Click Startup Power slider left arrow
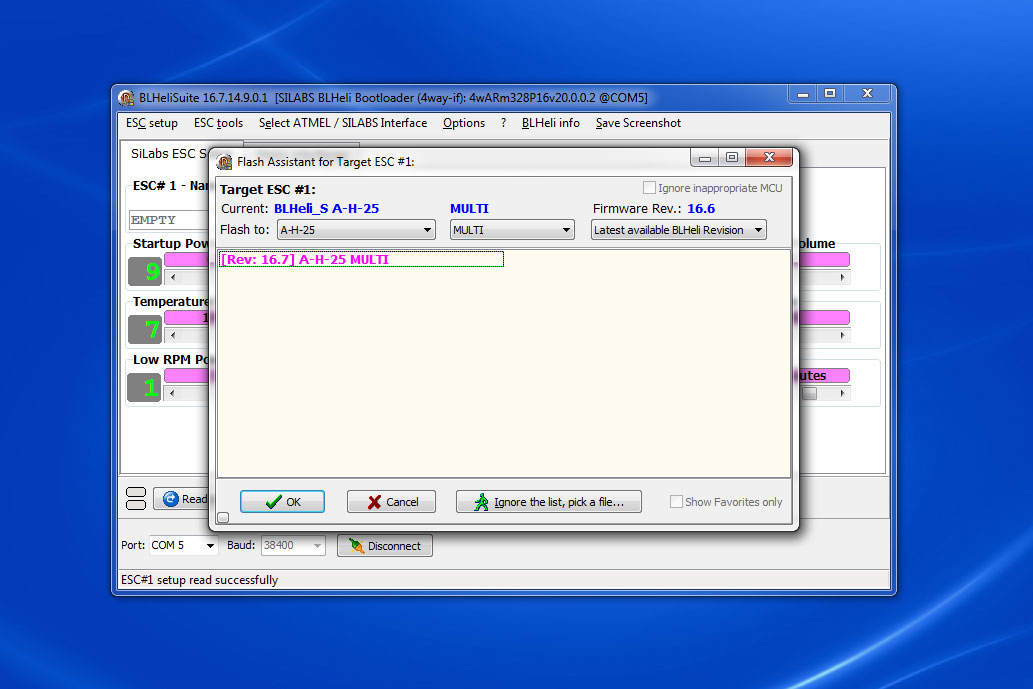Image resolution: width=1033 pixels, height=689 pixels. 173,277
